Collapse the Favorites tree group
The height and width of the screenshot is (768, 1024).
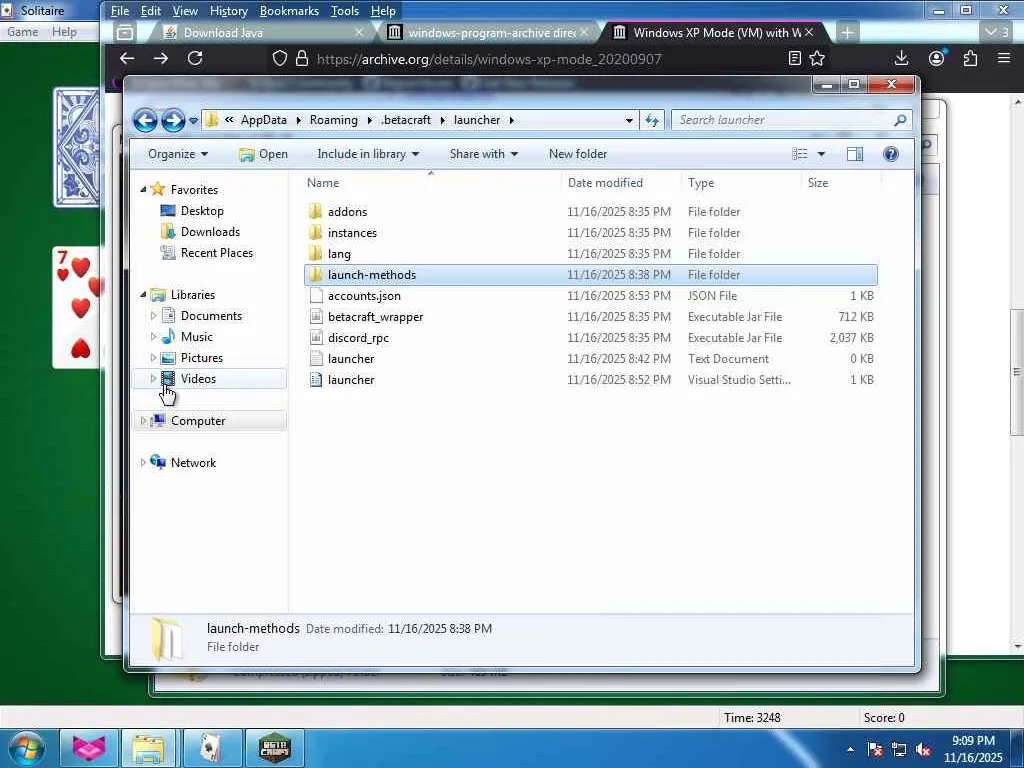(x=143, y=189)
